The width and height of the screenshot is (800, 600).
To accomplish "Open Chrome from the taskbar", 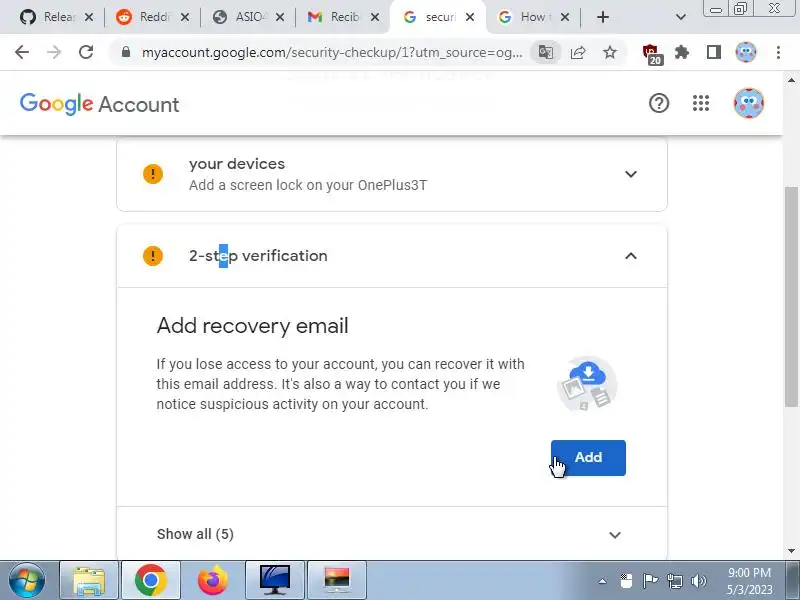I will coord(151,580).
